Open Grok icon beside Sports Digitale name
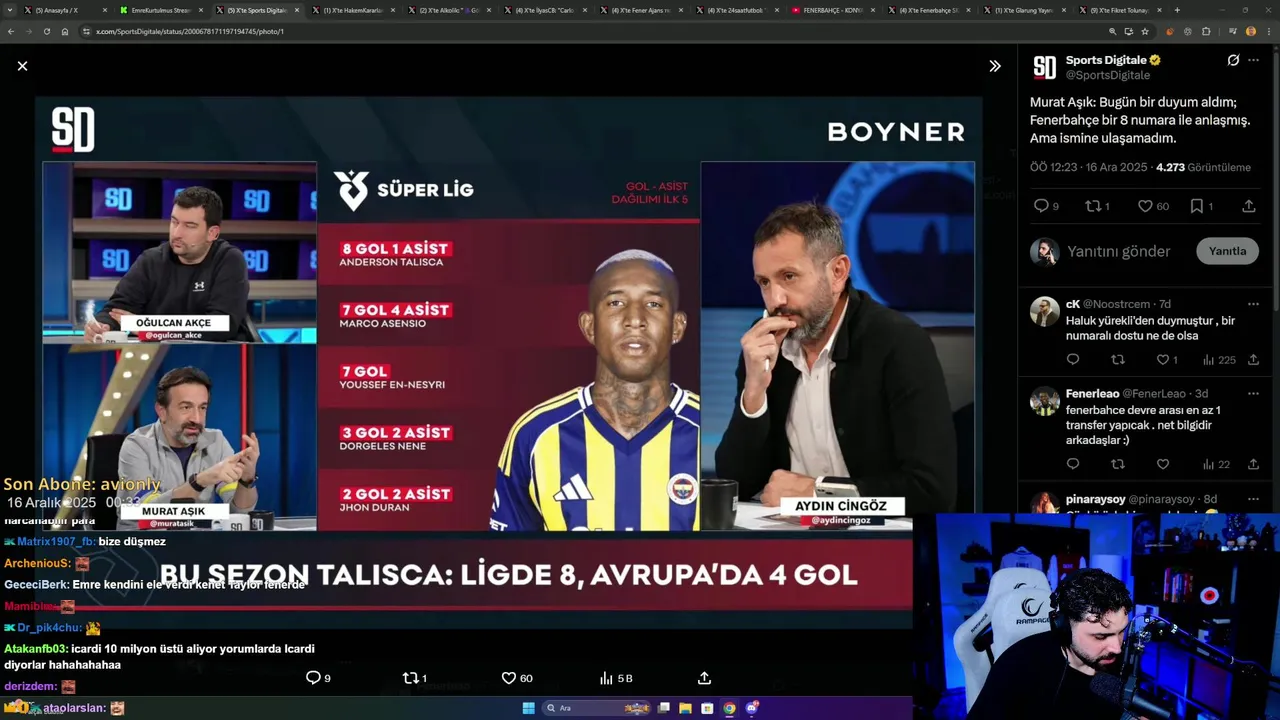Viewport: 1280px width, 720px height. (1233, 60)
